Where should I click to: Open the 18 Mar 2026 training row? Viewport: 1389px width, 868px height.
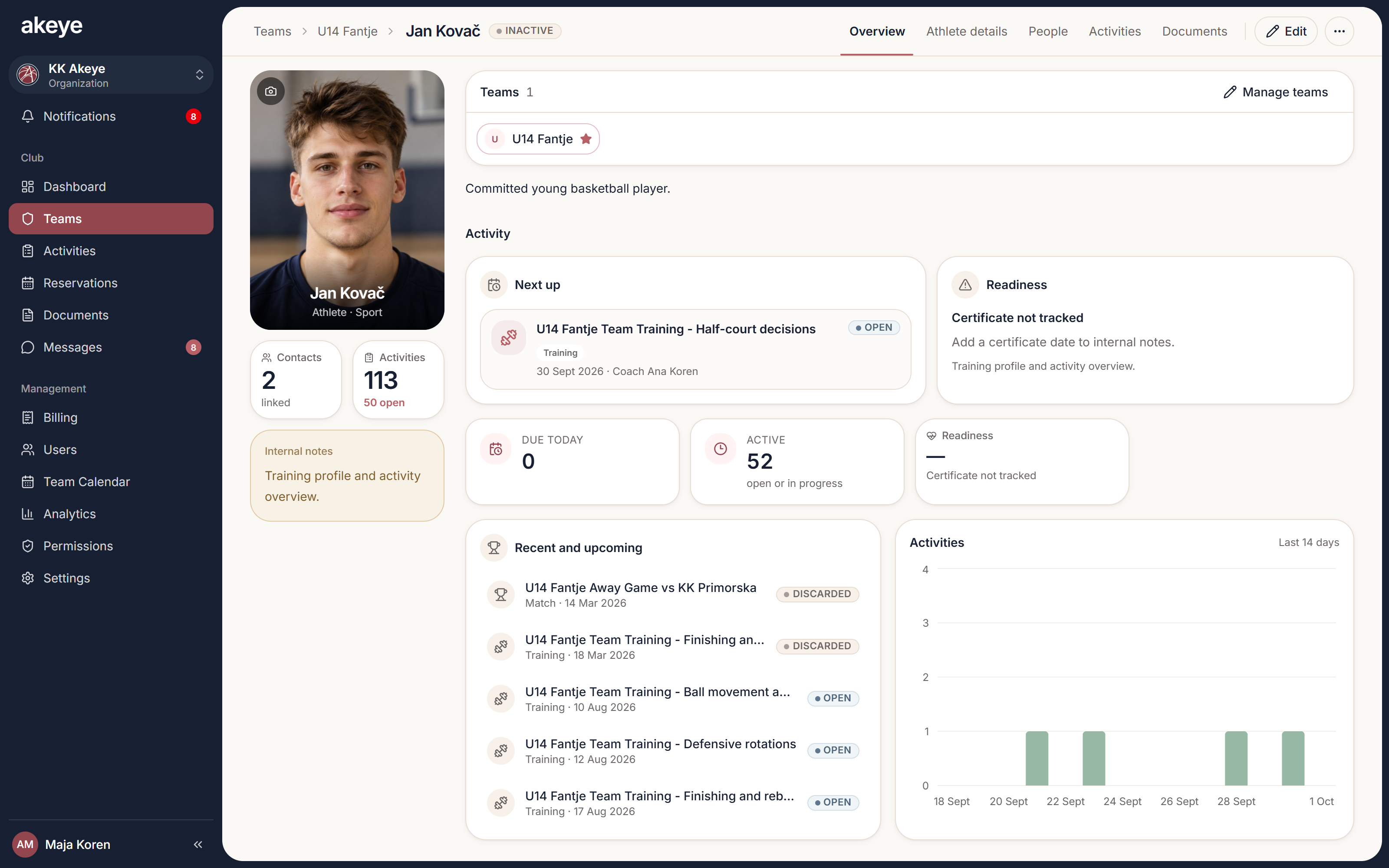pos(673,647)
